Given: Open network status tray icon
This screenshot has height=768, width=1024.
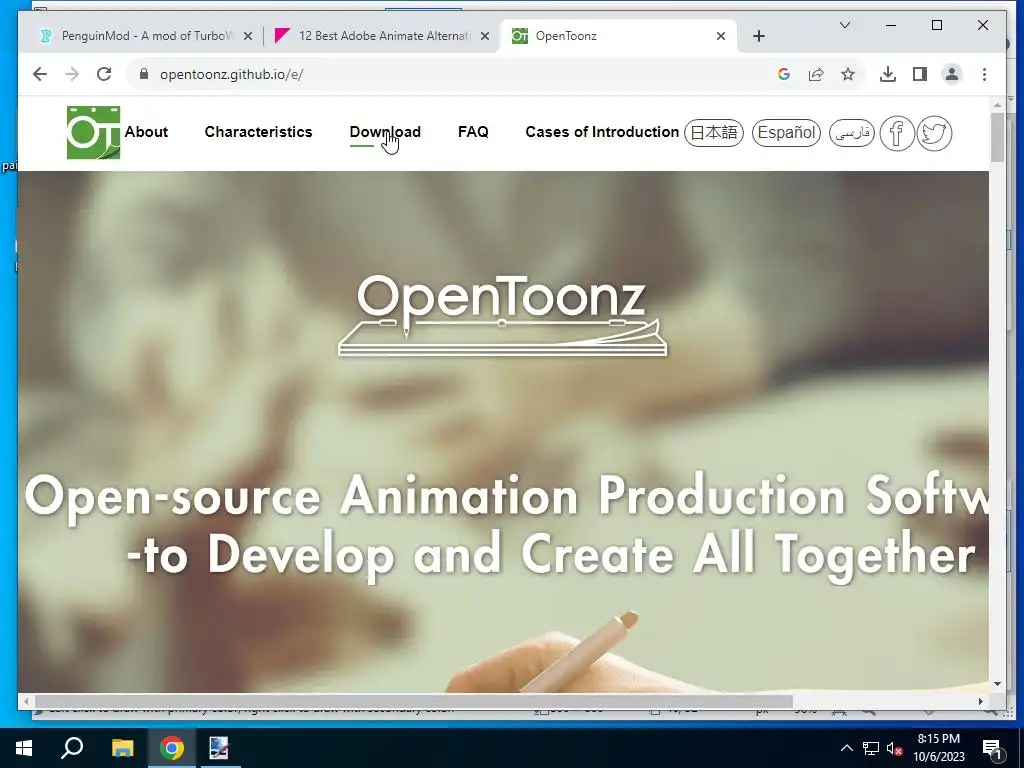Looking at the screenshot, I should 871,748.
